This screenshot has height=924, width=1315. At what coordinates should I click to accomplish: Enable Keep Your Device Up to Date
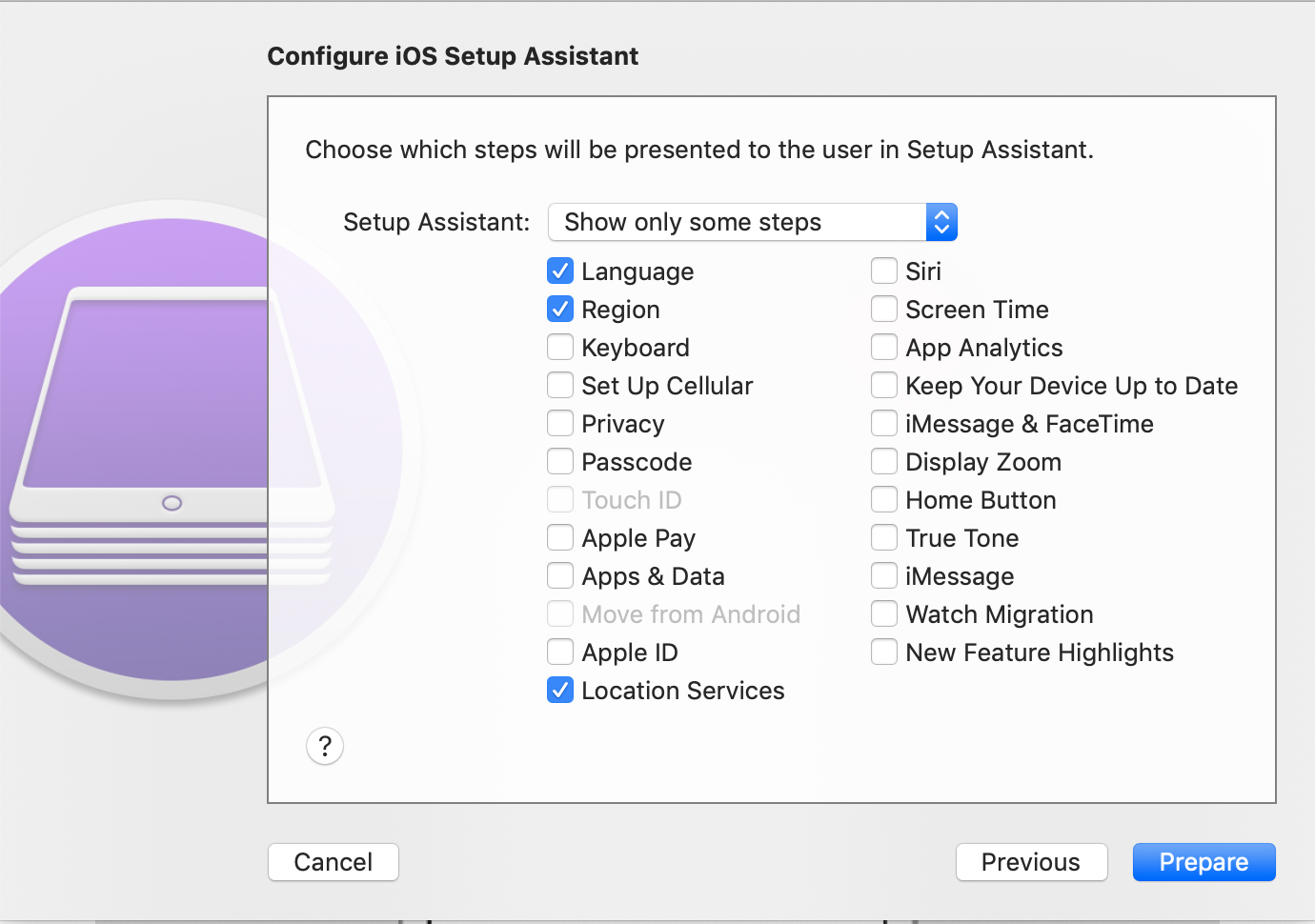click(x=884, y=386)
